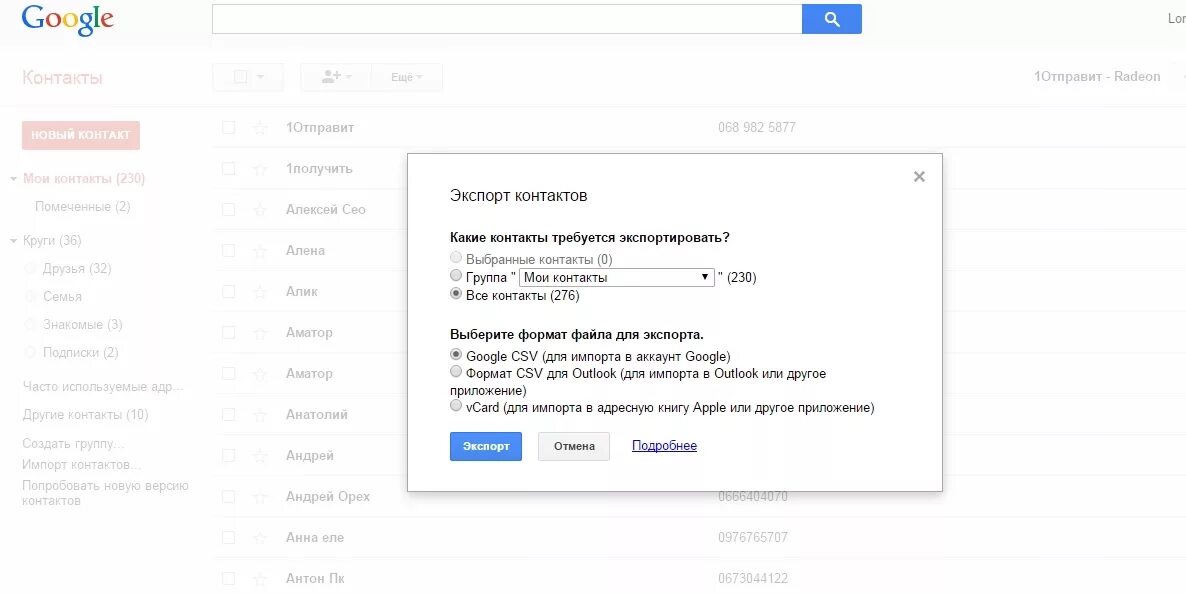Open the Семья circle
Image resolution: width=1186 pixels, height=593 pixels.
coord(62,296)
